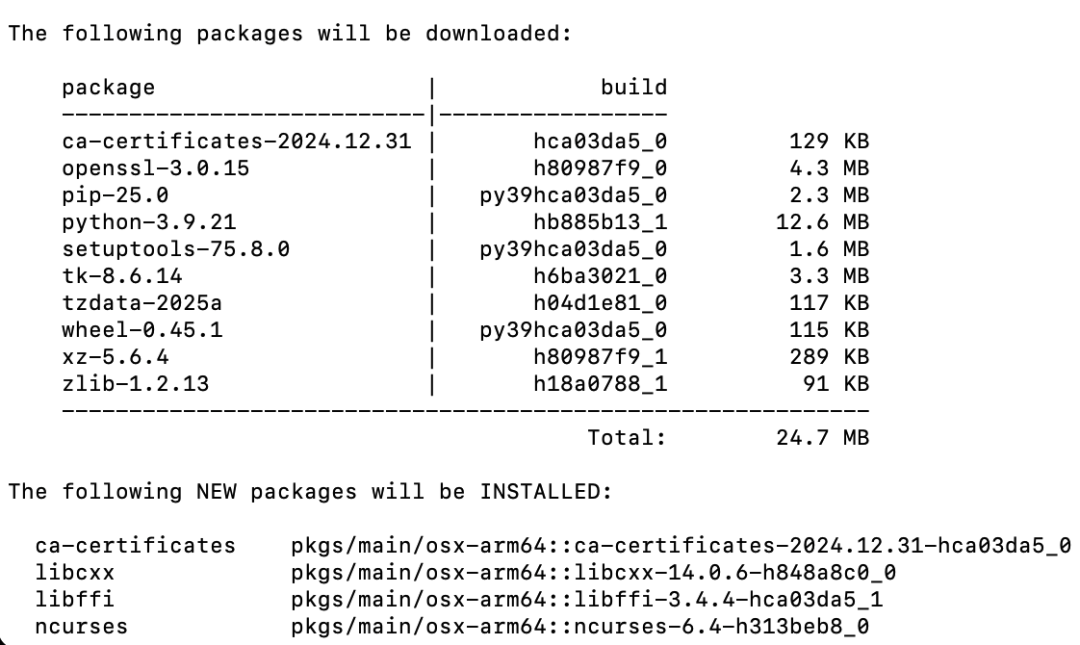Click the 'package' column header

point(108,88)
